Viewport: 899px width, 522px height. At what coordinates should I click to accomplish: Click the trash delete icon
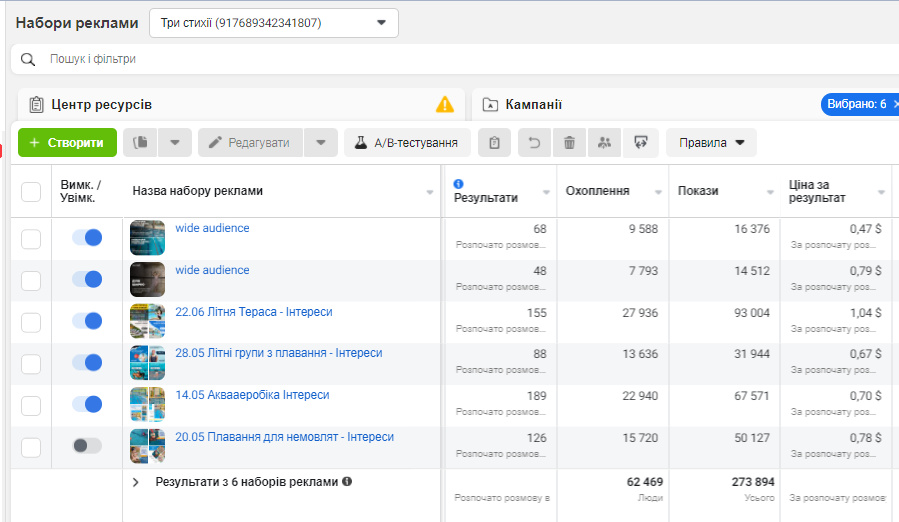(x=569, y=143)
